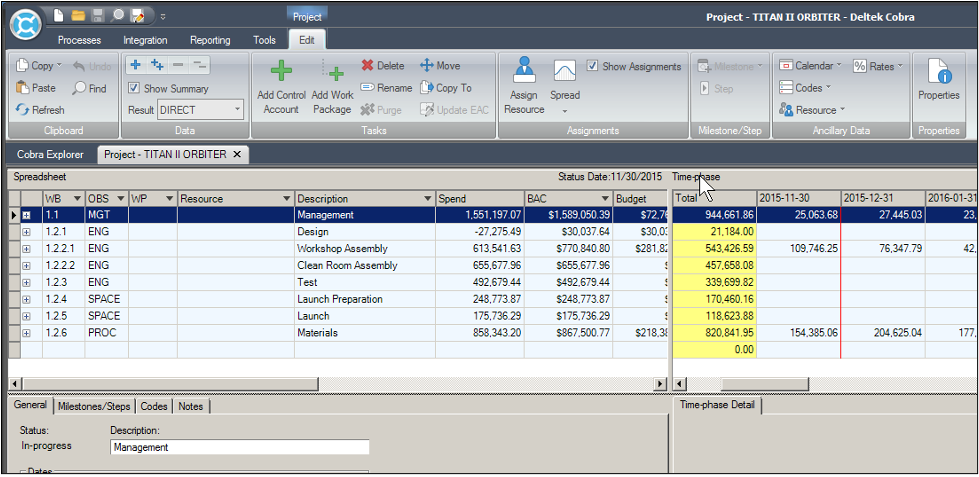Select the Edit ribbon tab

click(x=307, y=40)
